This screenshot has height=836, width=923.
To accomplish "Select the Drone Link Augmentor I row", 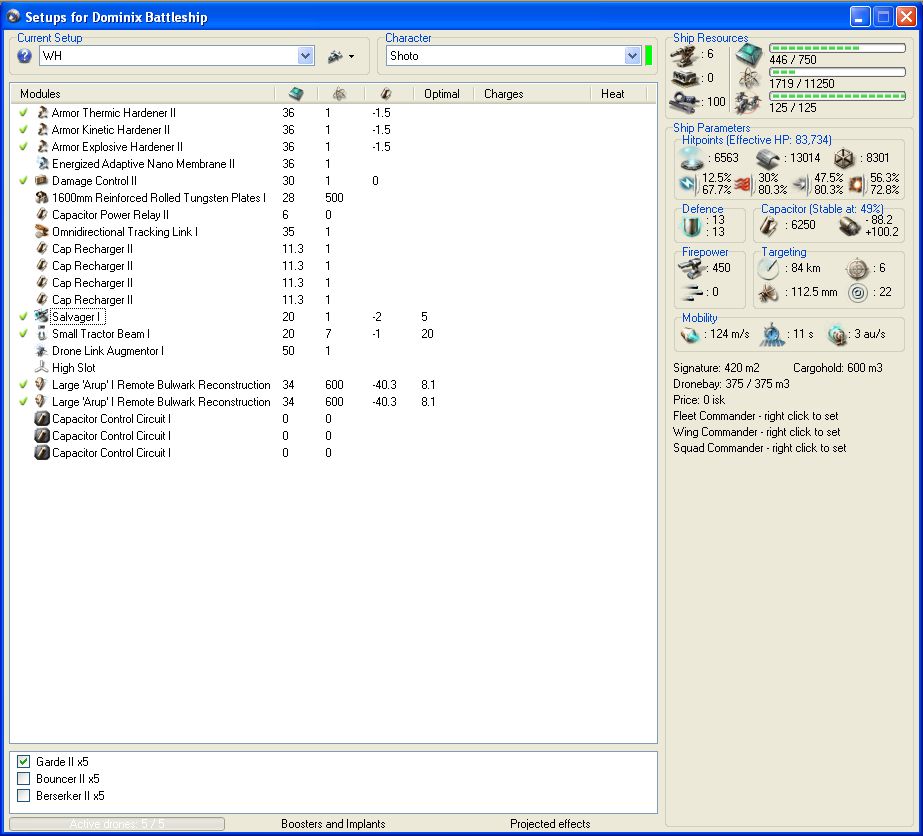I will 333,351.
